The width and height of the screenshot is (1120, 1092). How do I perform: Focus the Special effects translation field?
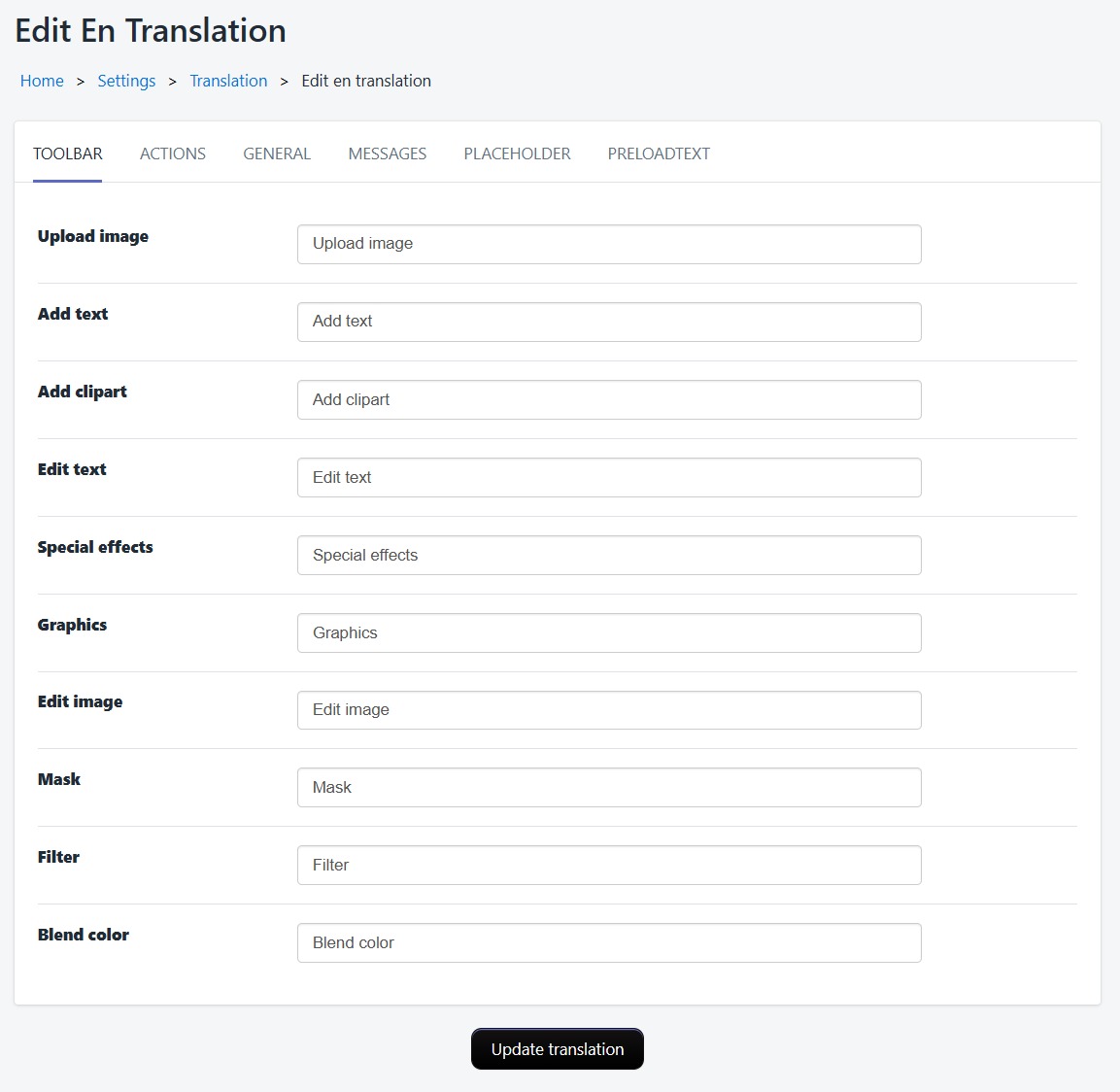click(x=608, y=555)
